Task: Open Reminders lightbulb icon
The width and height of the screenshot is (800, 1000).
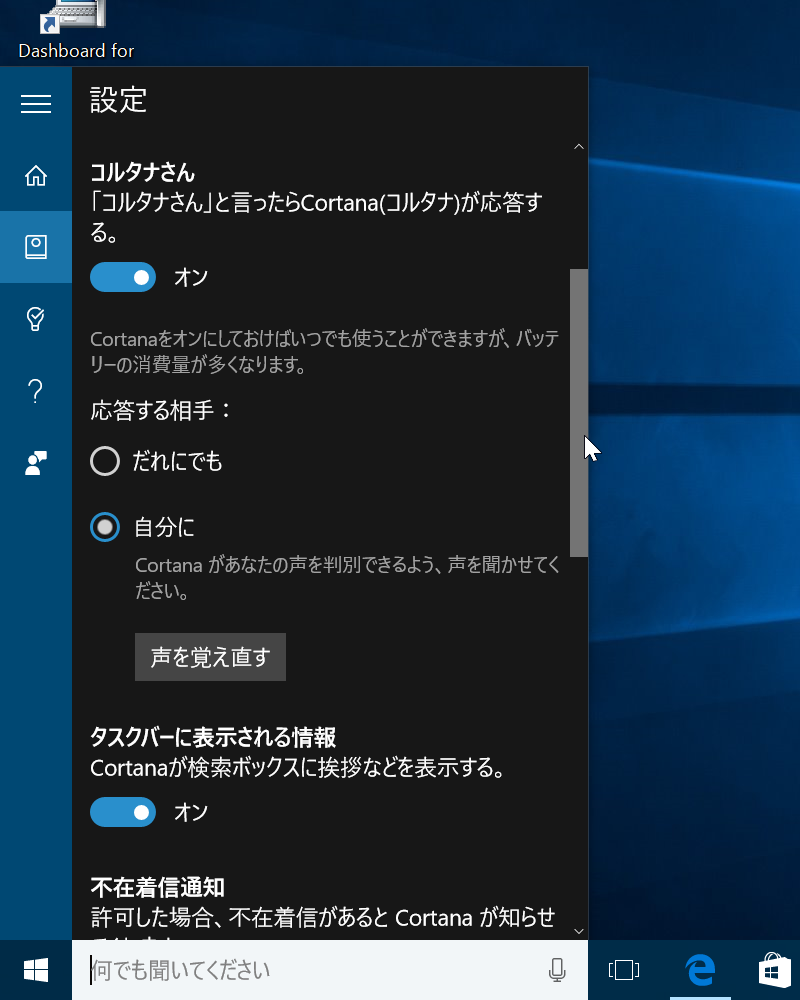Action: [36, 318]
